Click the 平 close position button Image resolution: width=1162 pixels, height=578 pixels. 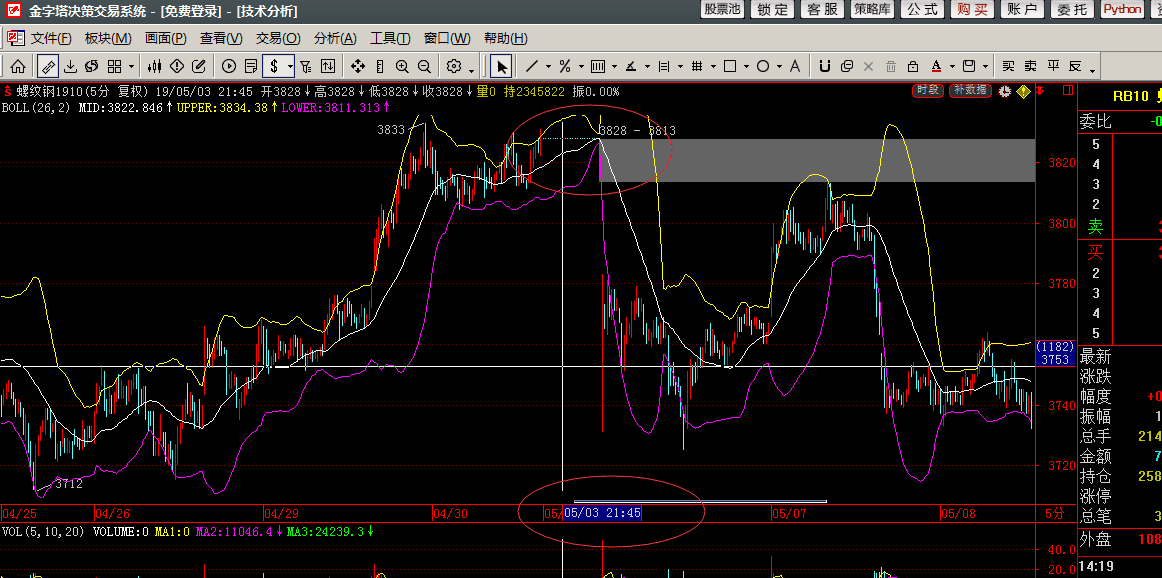1052,66
